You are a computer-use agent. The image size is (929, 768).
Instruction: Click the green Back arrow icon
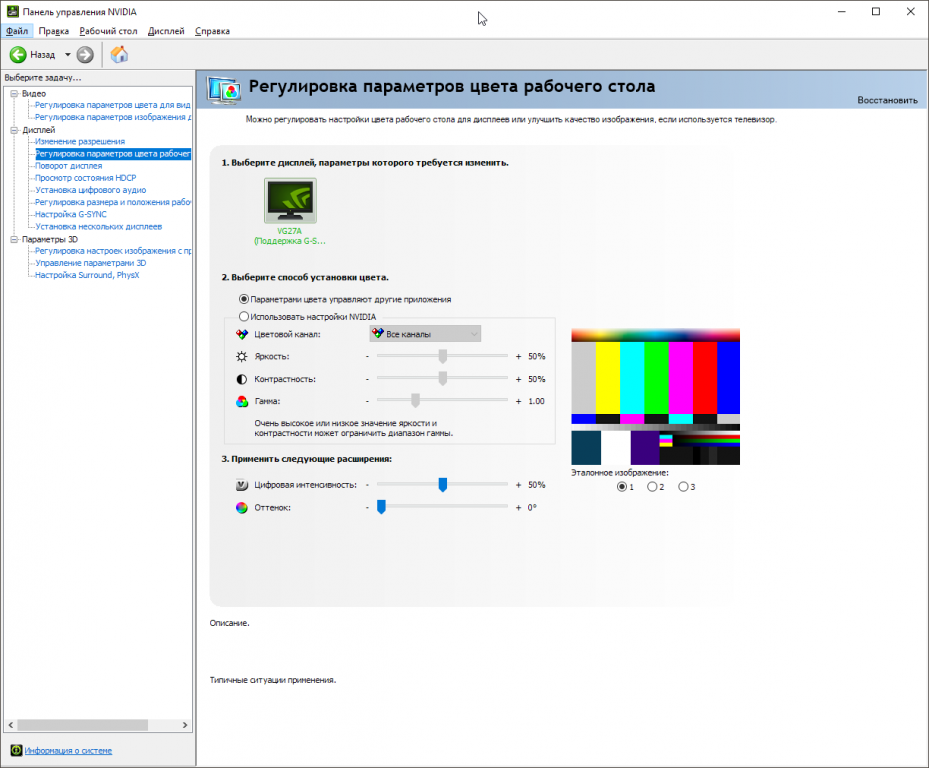coord(18,55)
